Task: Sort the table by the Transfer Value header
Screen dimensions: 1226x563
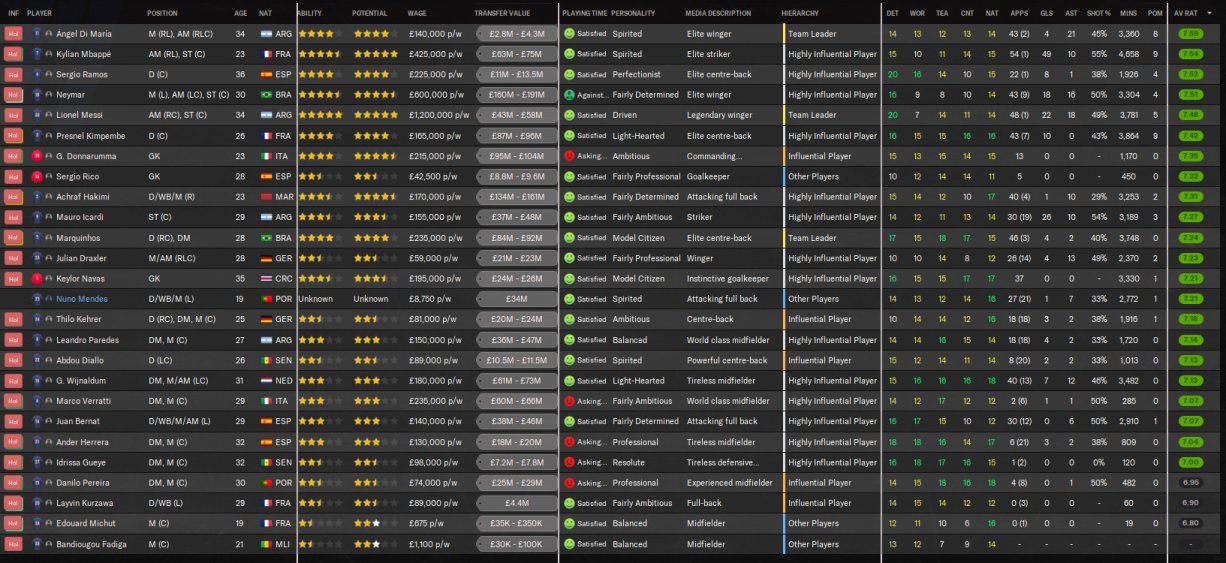Action: (x=502, y=13)
